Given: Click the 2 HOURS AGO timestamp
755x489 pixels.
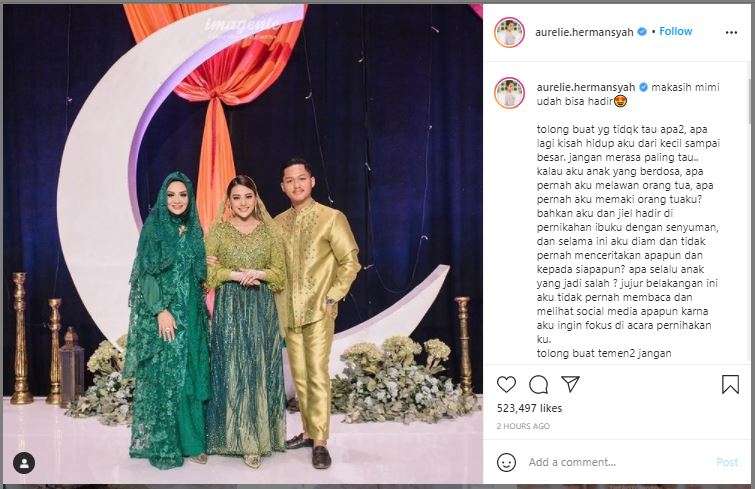Looking at the screenshot, I should coord(523,426).
